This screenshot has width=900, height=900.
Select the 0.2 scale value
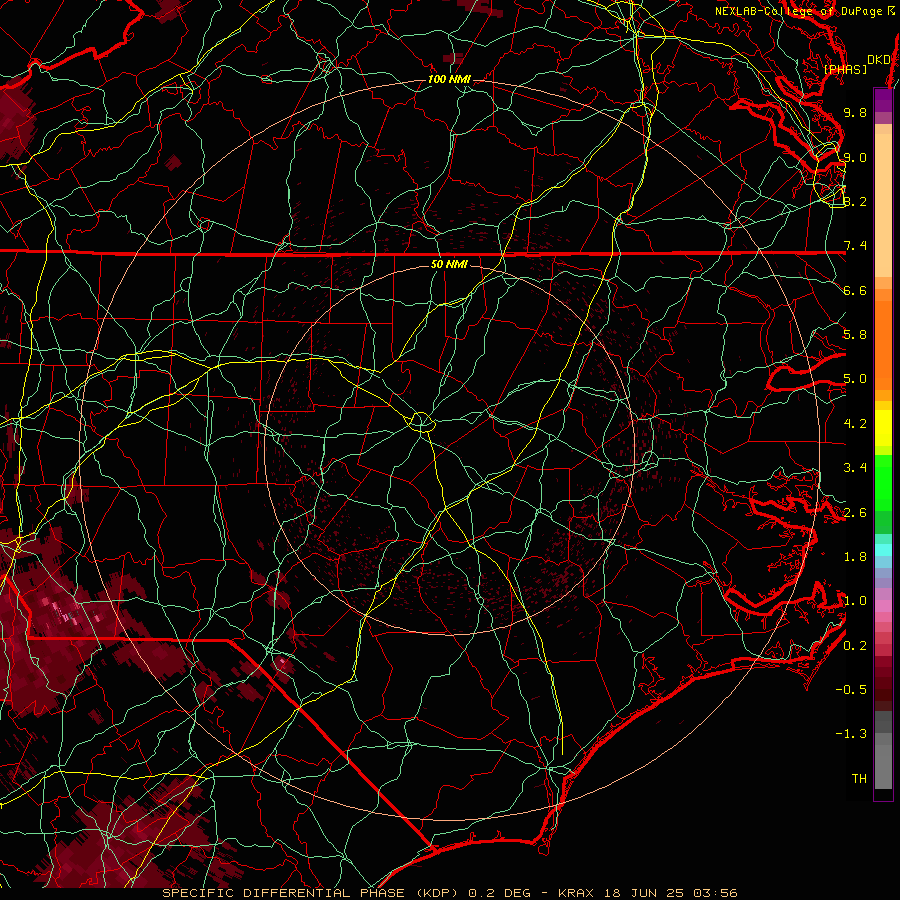(x=855, y=646)
